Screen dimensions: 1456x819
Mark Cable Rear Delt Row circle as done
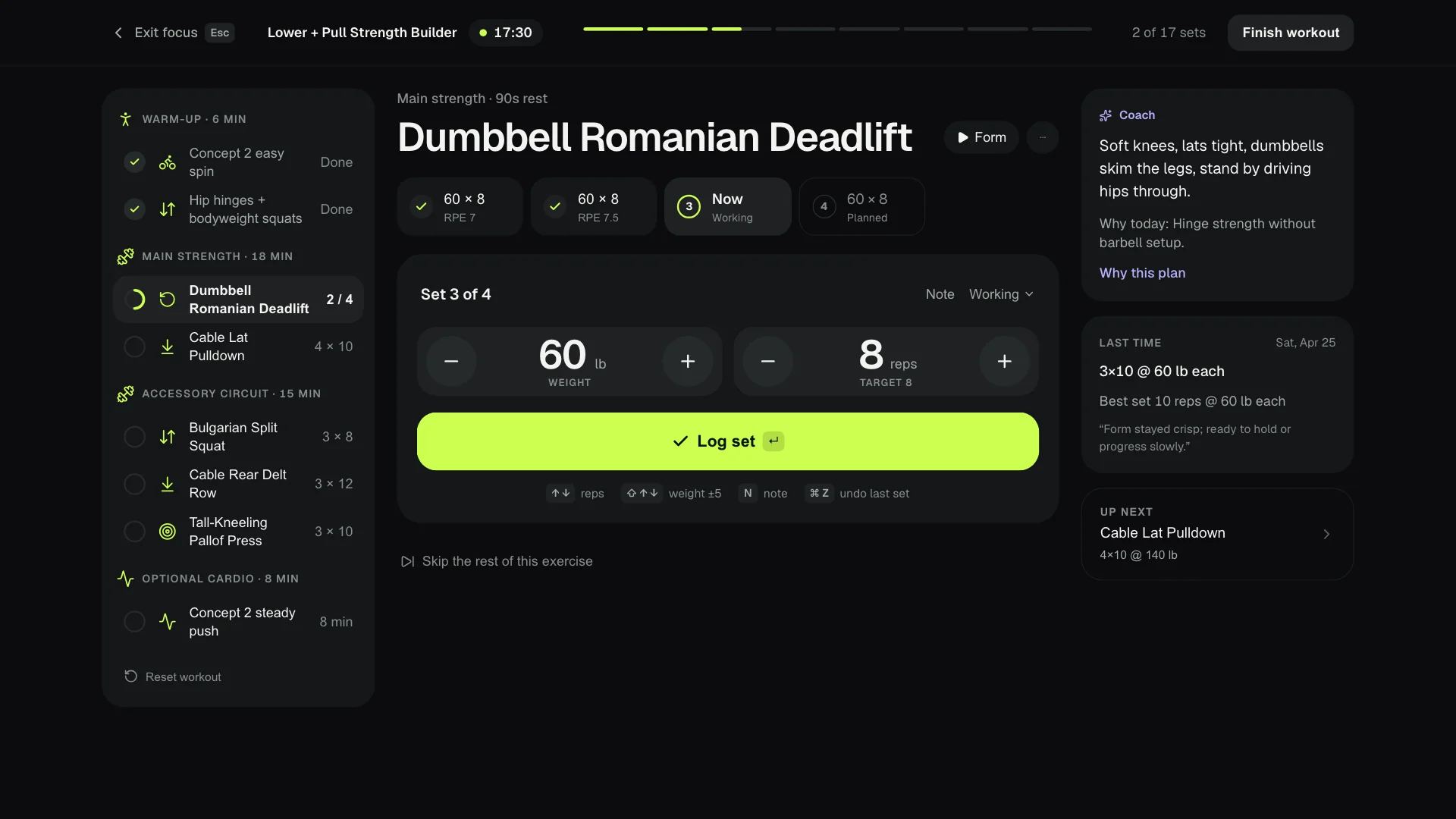click(134, 484)
